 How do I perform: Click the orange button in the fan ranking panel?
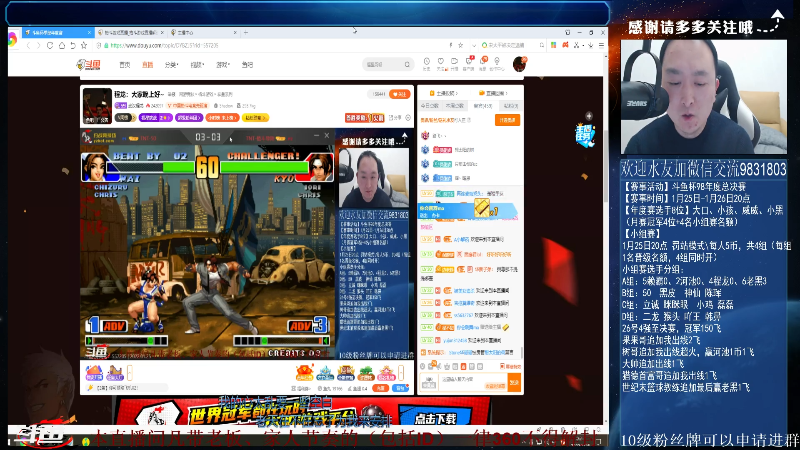click(x=507, y=120)
